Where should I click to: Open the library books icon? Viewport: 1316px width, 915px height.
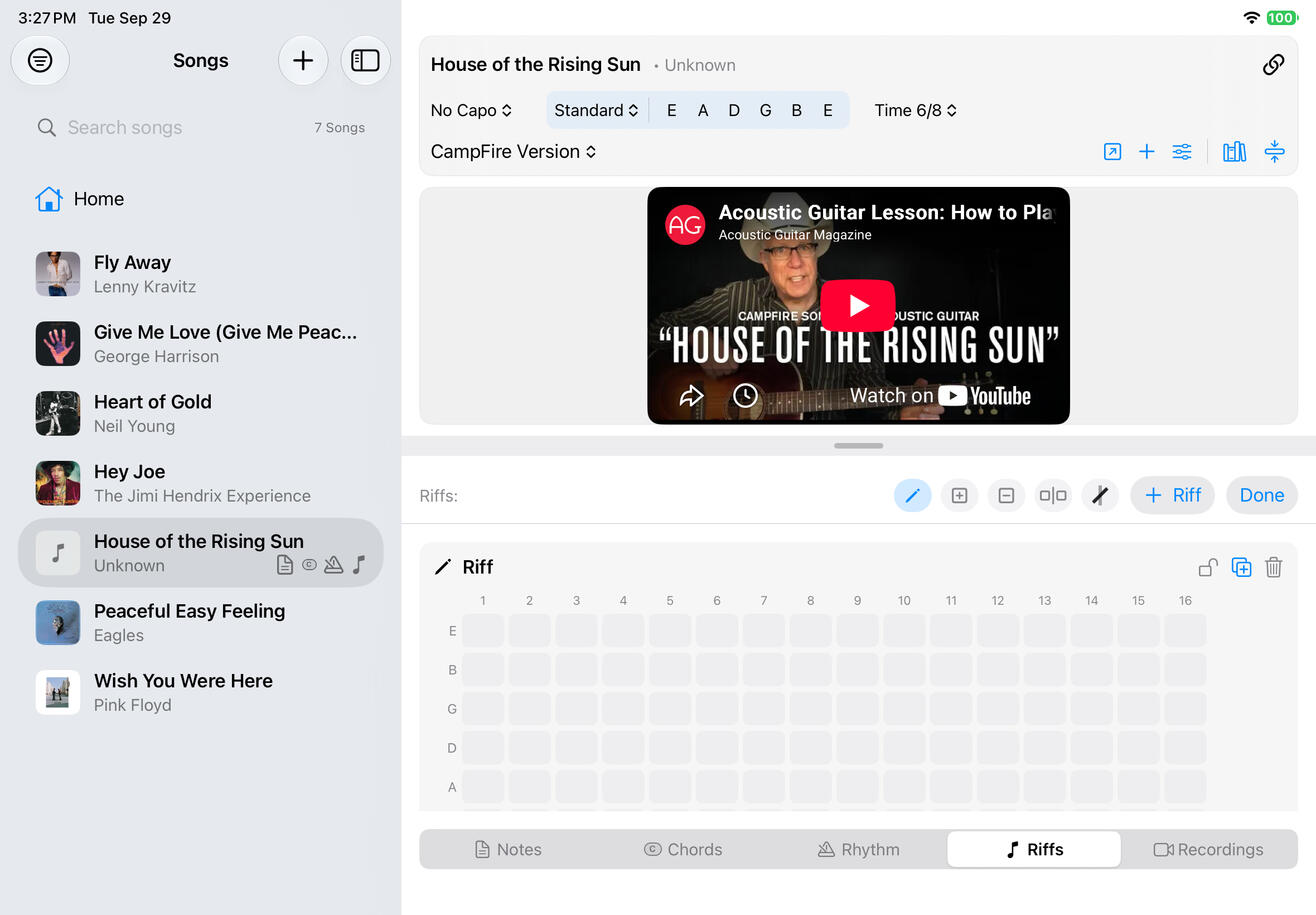[x=1235, y=152]
